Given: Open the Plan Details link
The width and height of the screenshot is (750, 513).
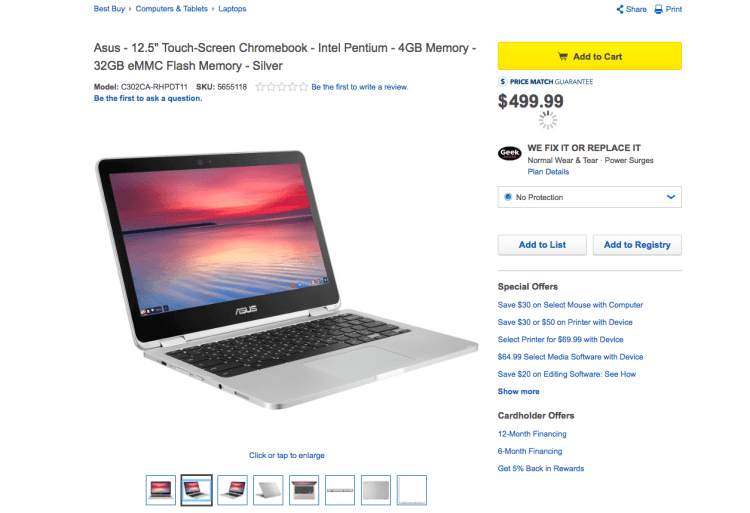Looking at the screenshot, I should pyautogui.click(x=548, y=172).
